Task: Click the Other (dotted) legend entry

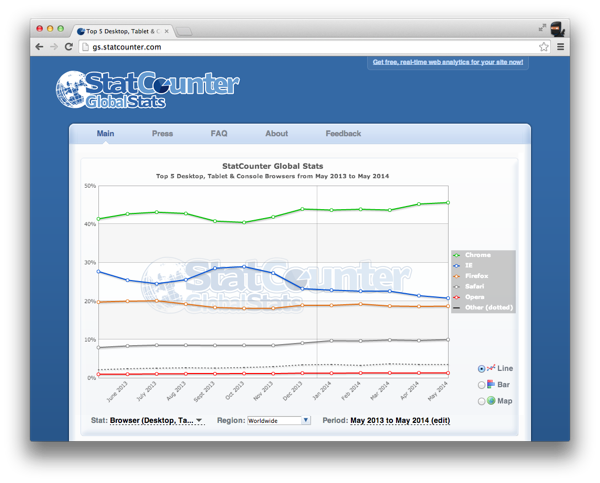Action: click(483, 307)
